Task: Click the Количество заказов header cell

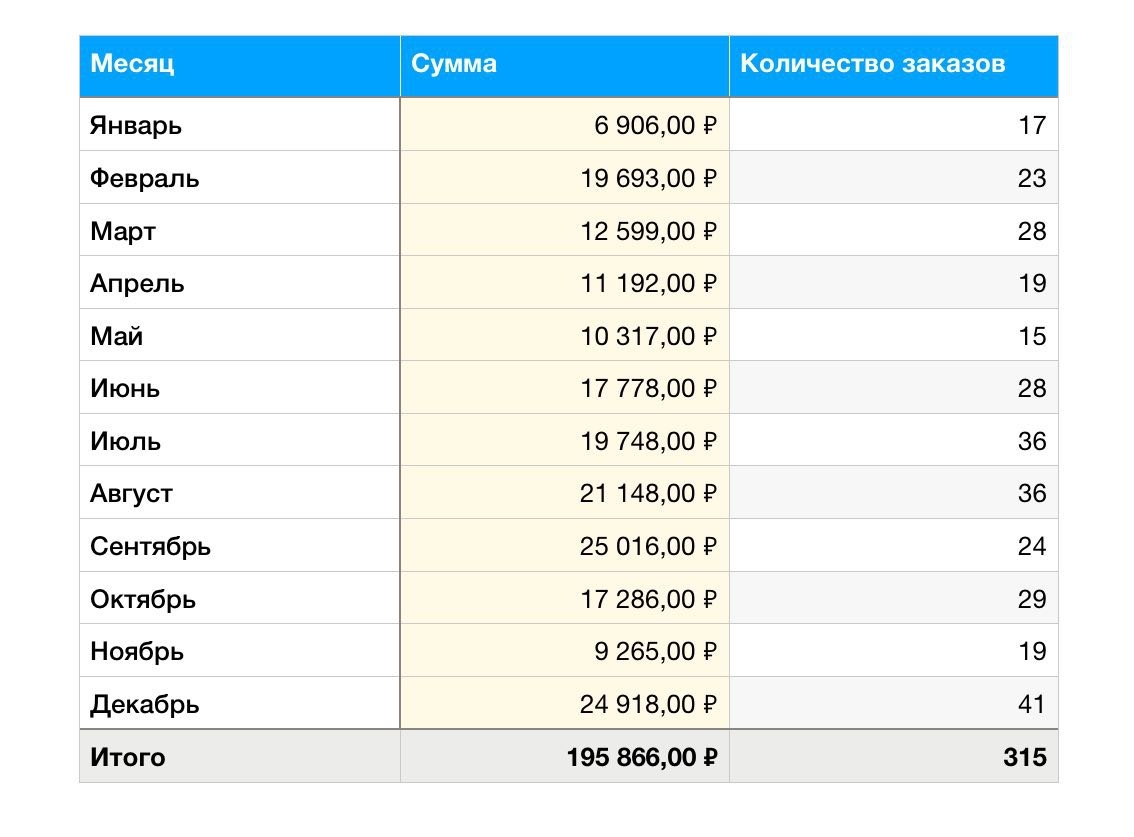Action: (894, 66)
